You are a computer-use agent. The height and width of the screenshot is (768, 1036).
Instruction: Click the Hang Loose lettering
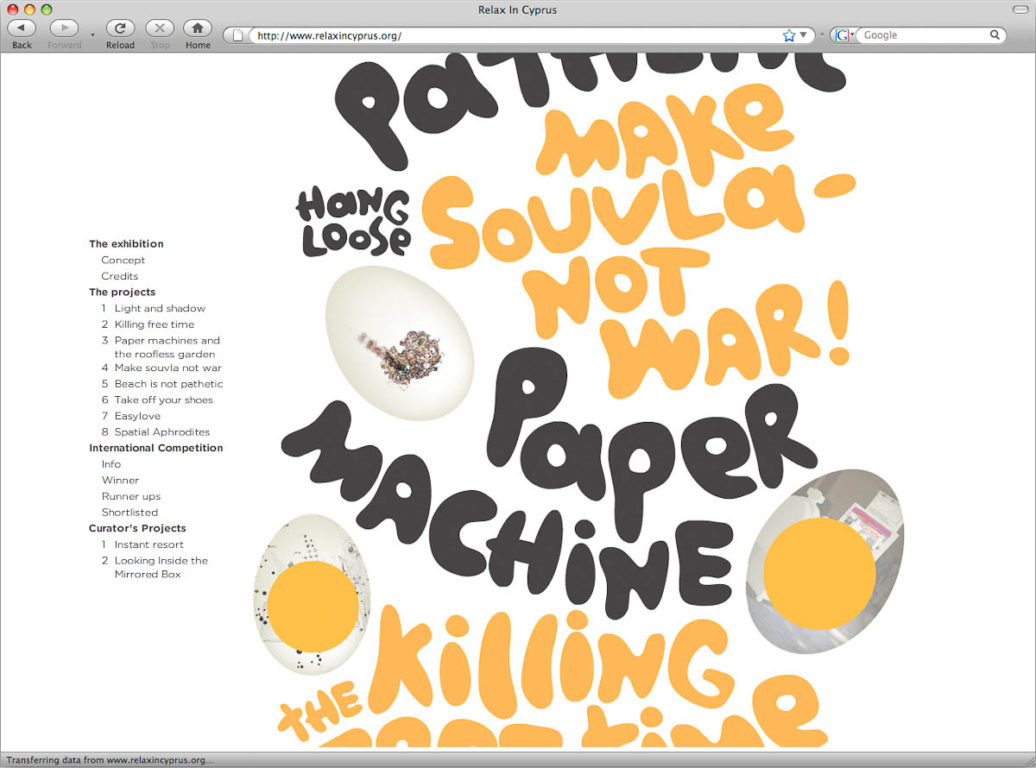[x=353, y=221]
